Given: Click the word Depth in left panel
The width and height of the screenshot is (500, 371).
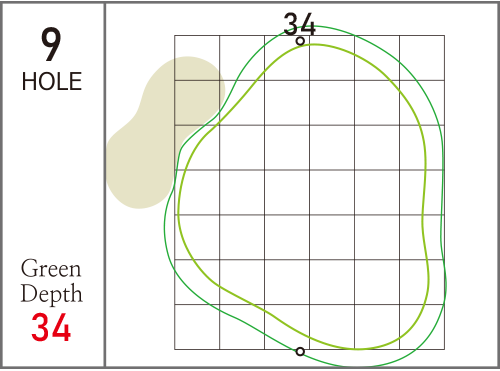Looking at the screenshot, I should (51, 294).
